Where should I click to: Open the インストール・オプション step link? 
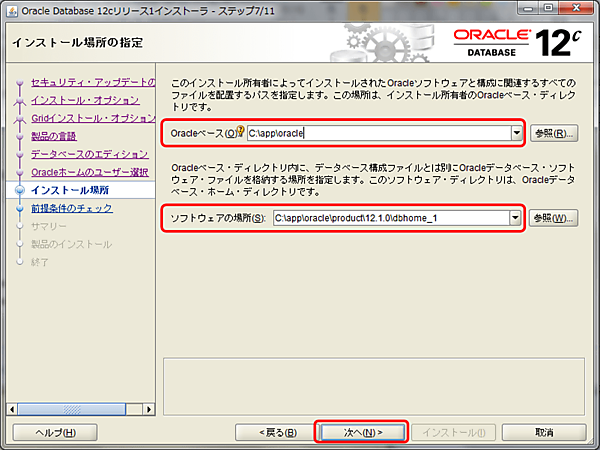click(85, 100)
